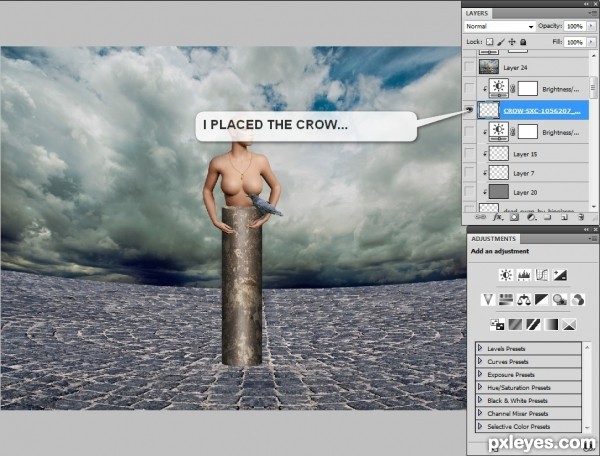Toggle lock transparent pixels

coord(489,42)
